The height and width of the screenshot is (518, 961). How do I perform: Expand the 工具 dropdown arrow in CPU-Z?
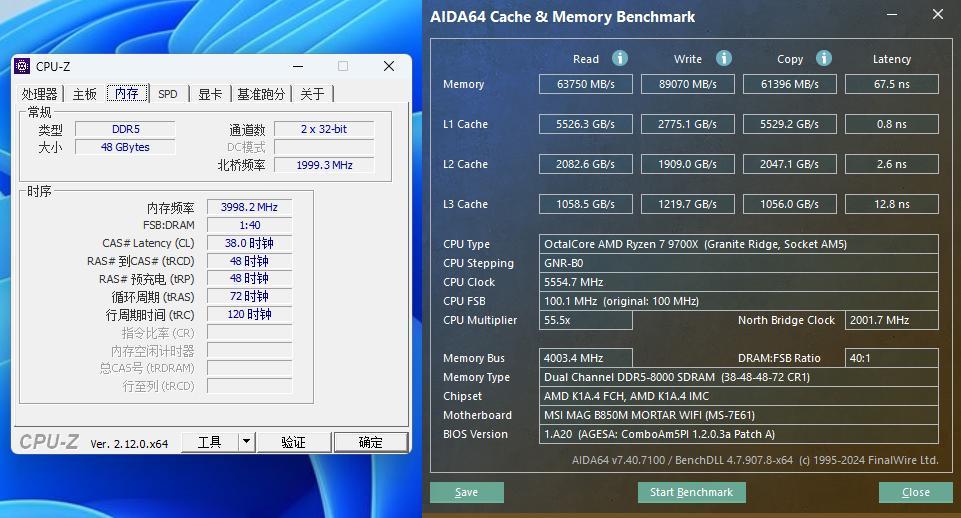pos(246,442)
